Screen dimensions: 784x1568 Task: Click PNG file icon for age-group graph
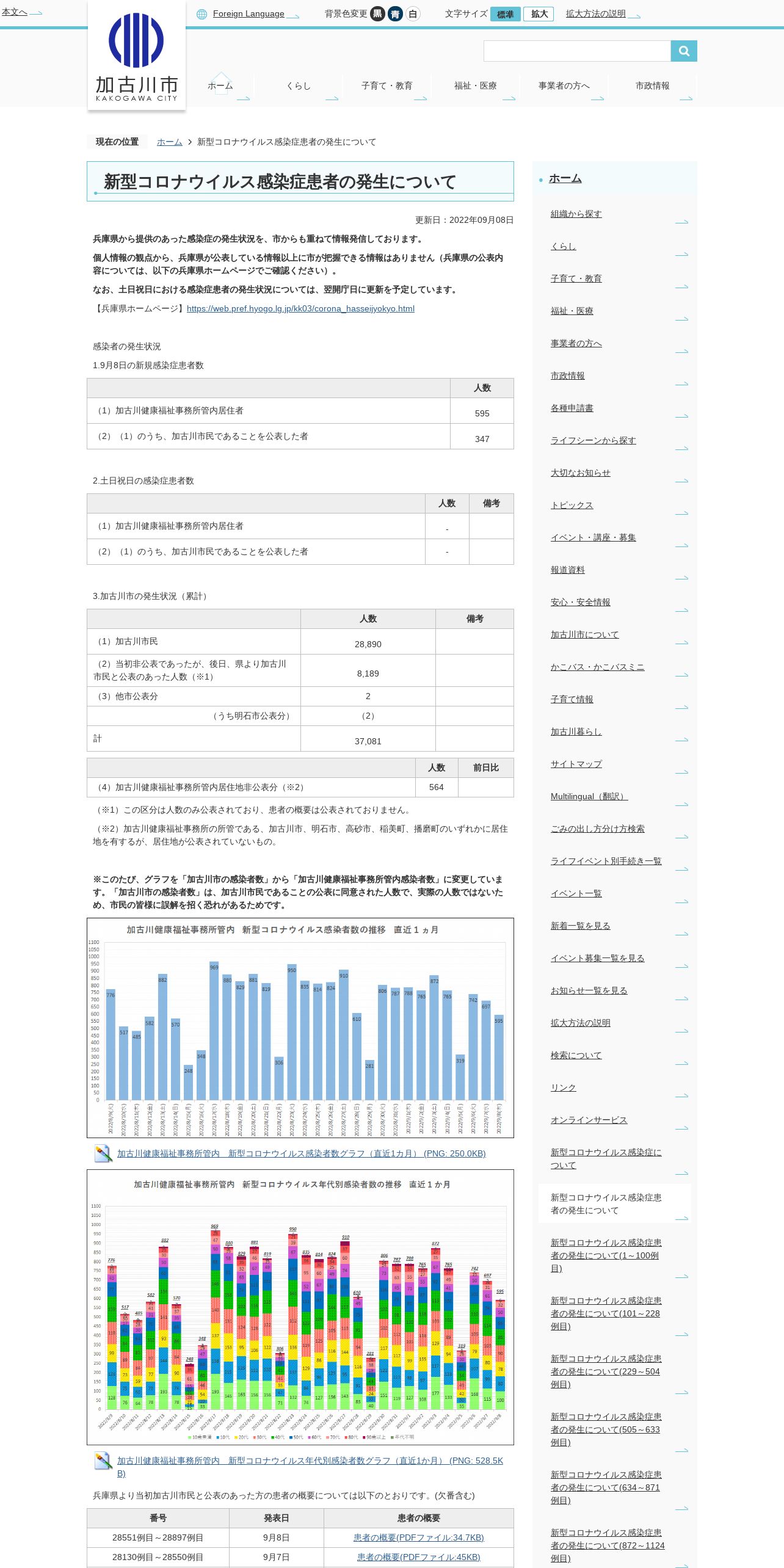coord(103,1461)
